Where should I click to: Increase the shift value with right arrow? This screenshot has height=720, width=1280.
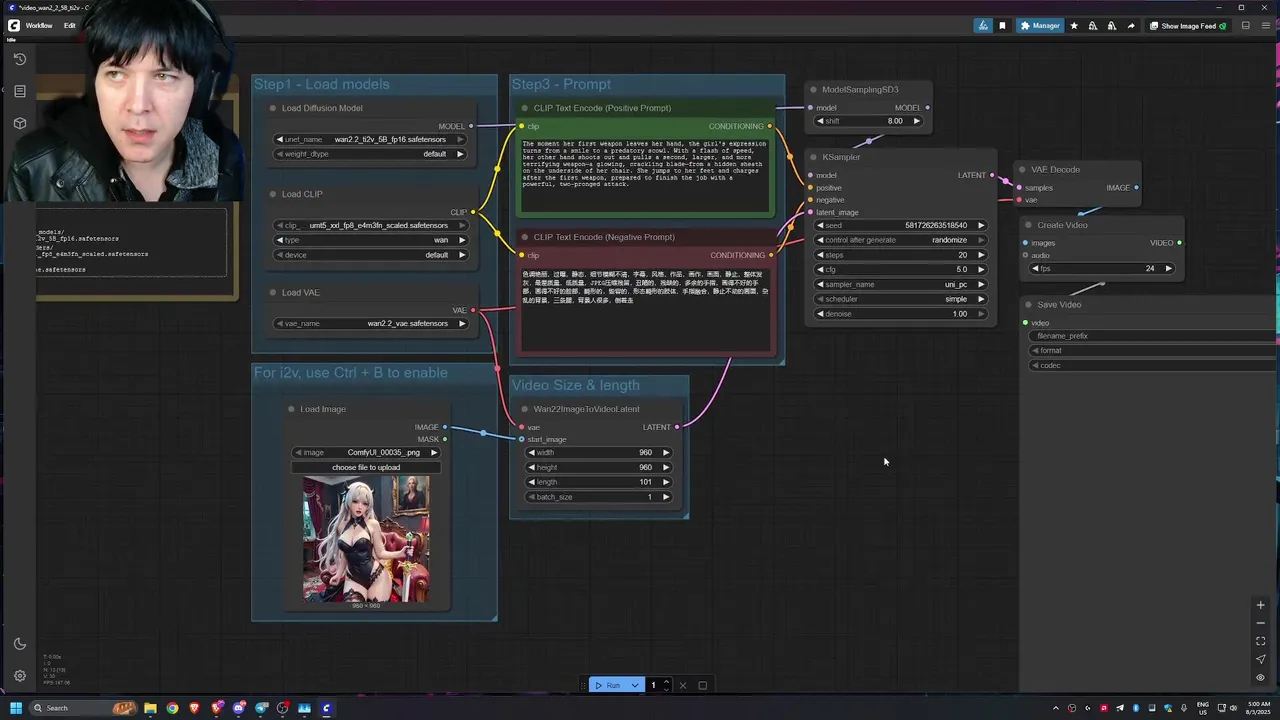(x=916, y=121)
